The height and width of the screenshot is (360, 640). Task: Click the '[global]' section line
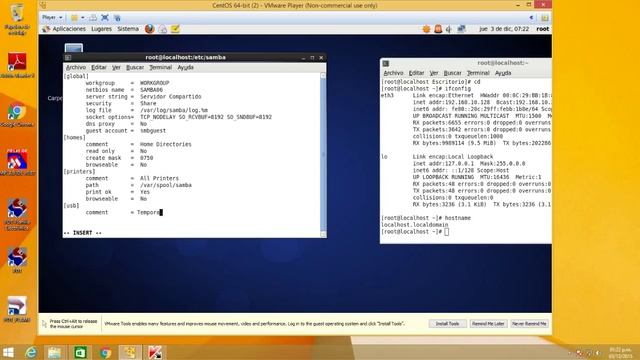click(76, 76)
